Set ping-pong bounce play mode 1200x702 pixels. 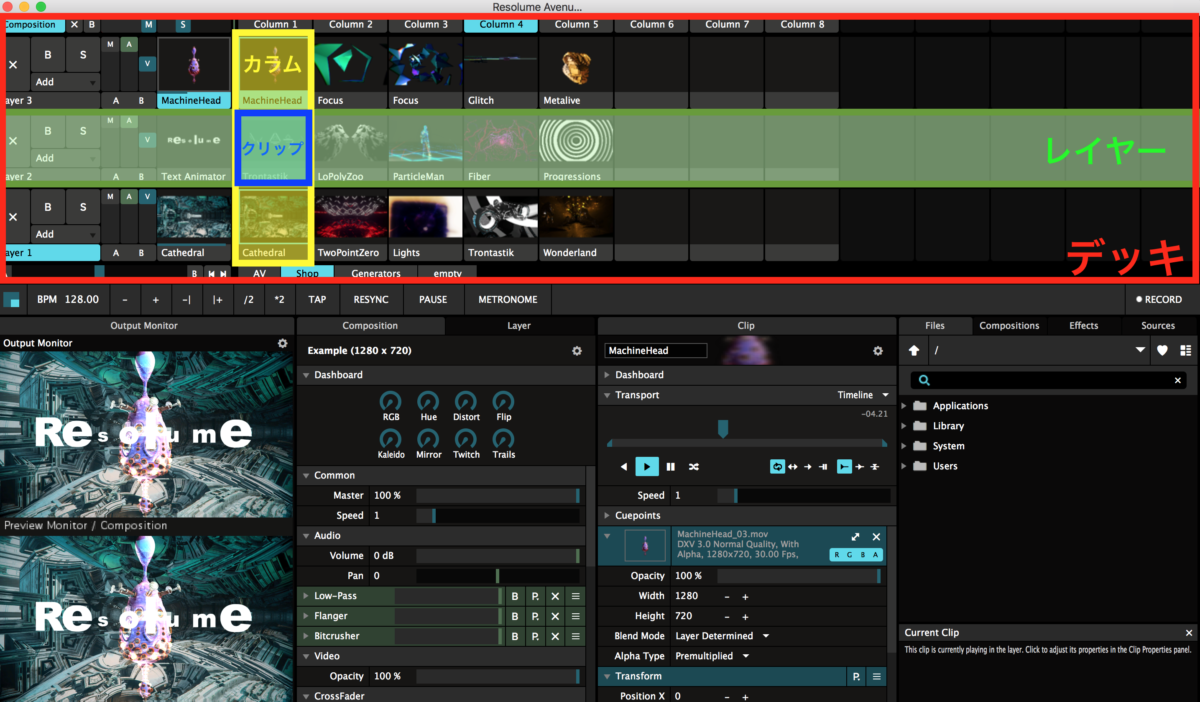pos(793,466)
